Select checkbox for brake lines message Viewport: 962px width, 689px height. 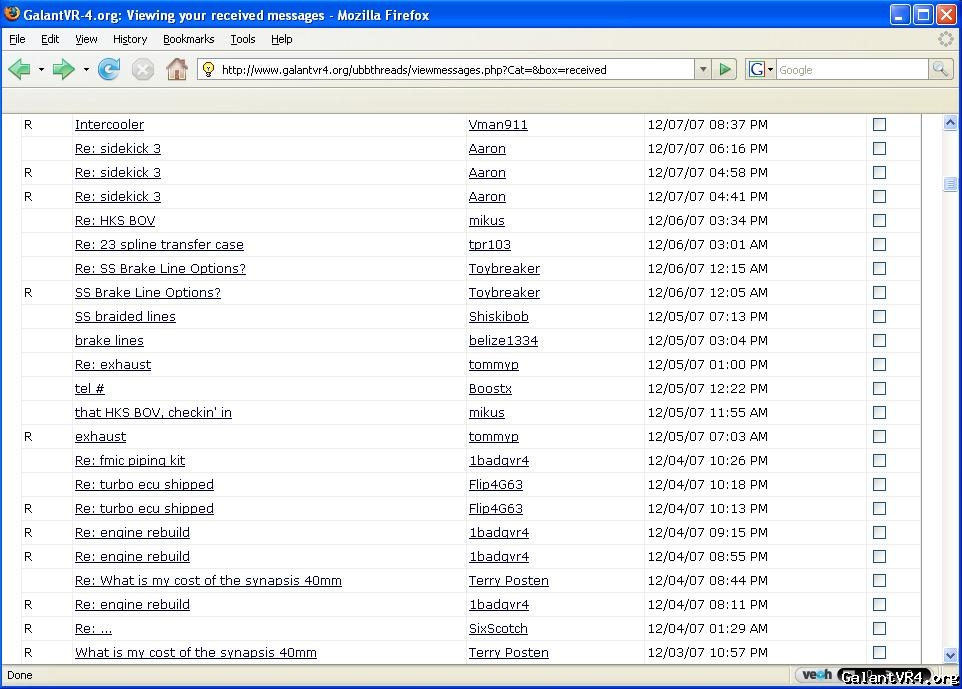pos(879,340)
